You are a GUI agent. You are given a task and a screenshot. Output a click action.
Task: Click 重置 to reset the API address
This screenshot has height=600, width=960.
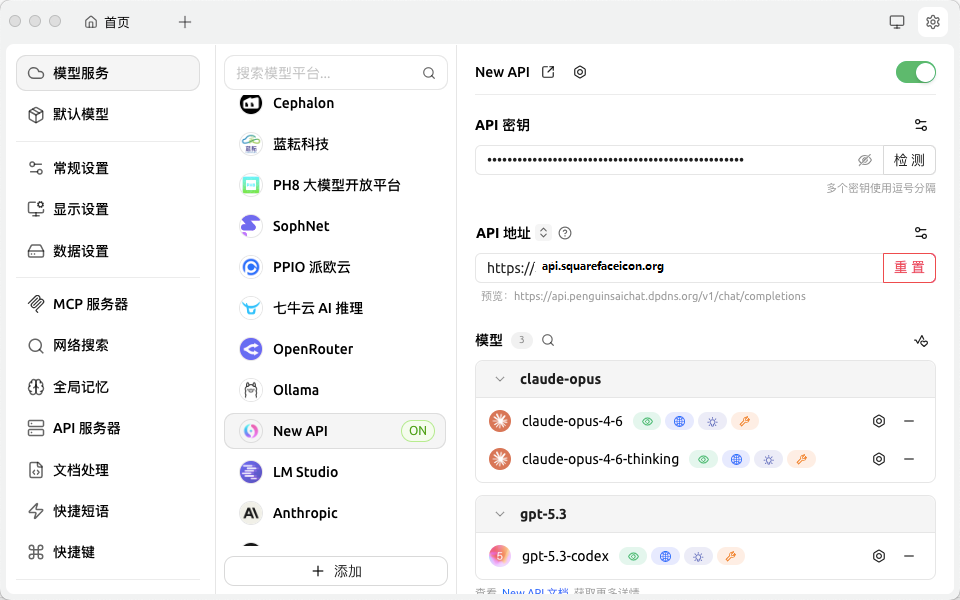[909, 268]
